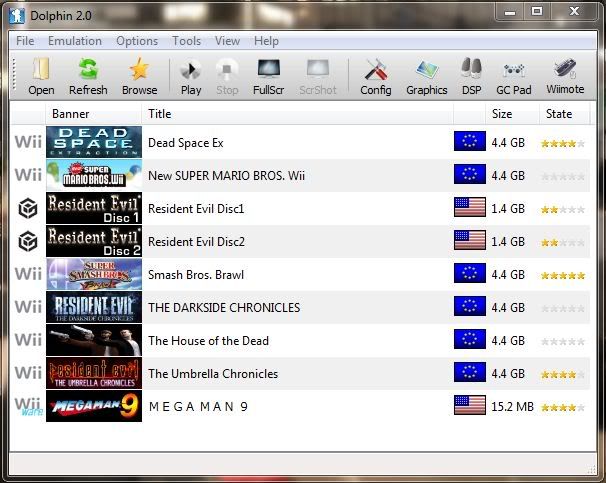Open the View menu
The image size is (606, 483).
click(227, 41)
